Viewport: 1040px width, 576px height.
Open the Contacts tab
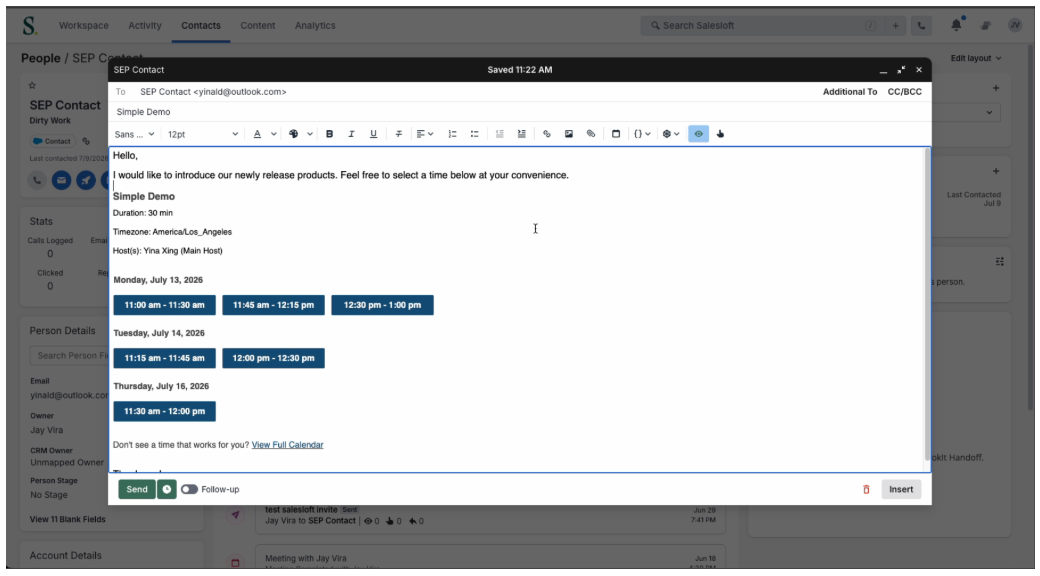201,25
